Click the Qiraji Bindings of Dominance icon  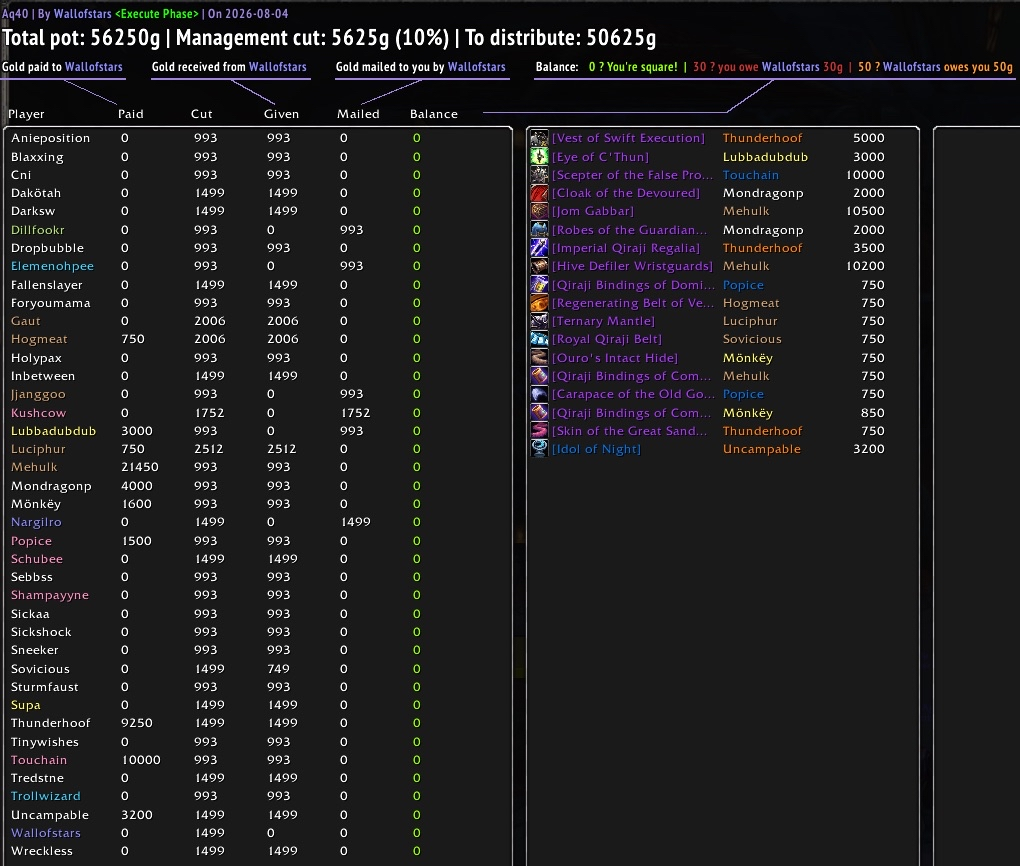539,284
